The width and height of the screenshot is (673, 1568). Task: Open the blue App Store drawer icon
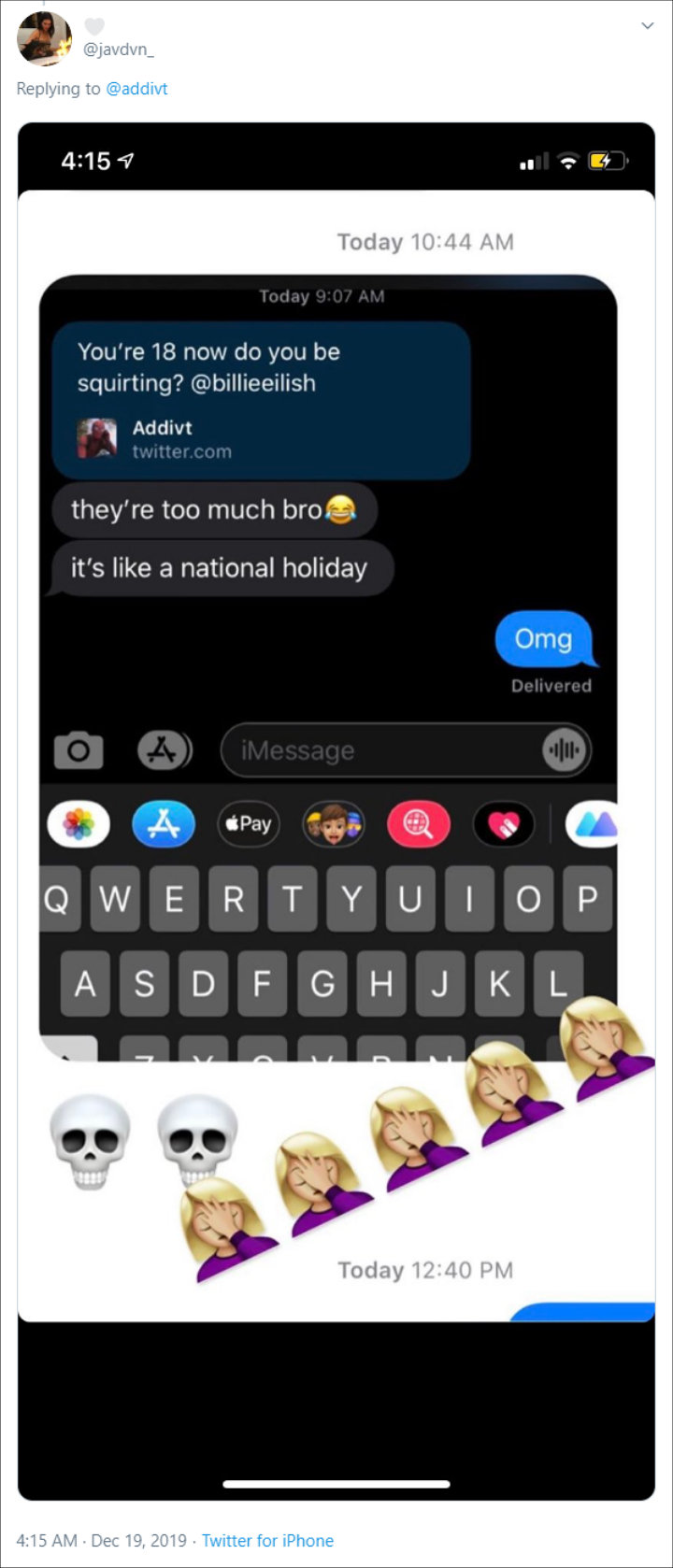tap(164, 824)
